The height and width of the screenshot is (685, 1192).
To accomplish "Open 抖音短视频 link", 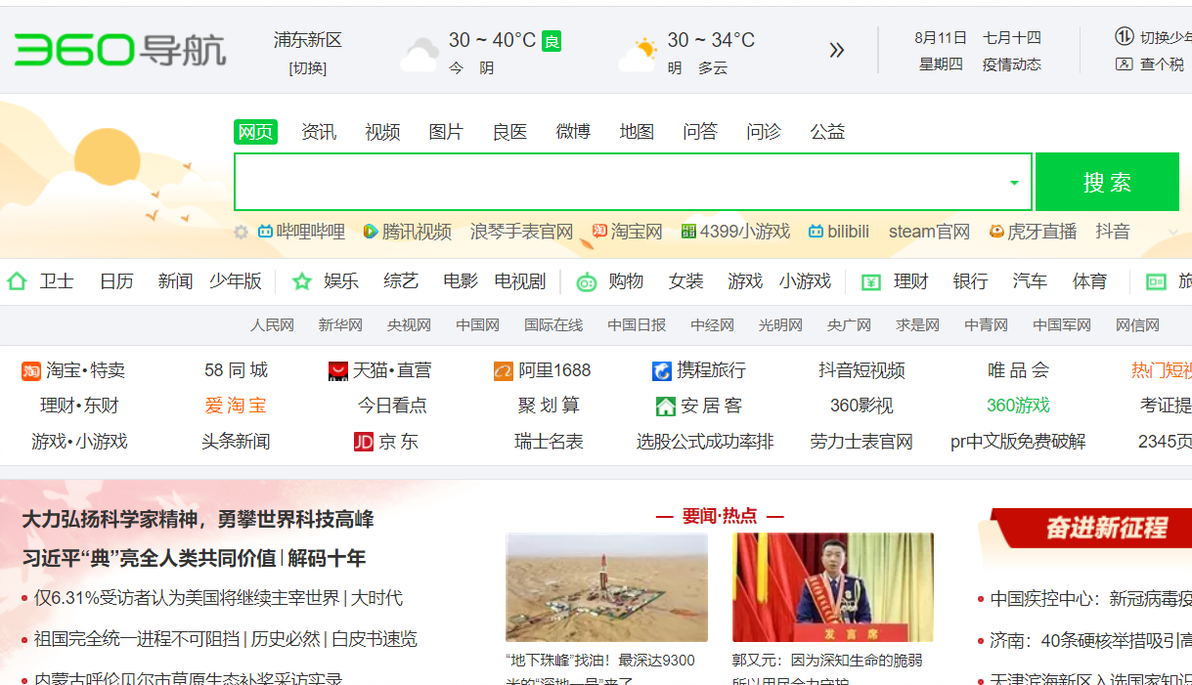I will [x=861, y=370].
